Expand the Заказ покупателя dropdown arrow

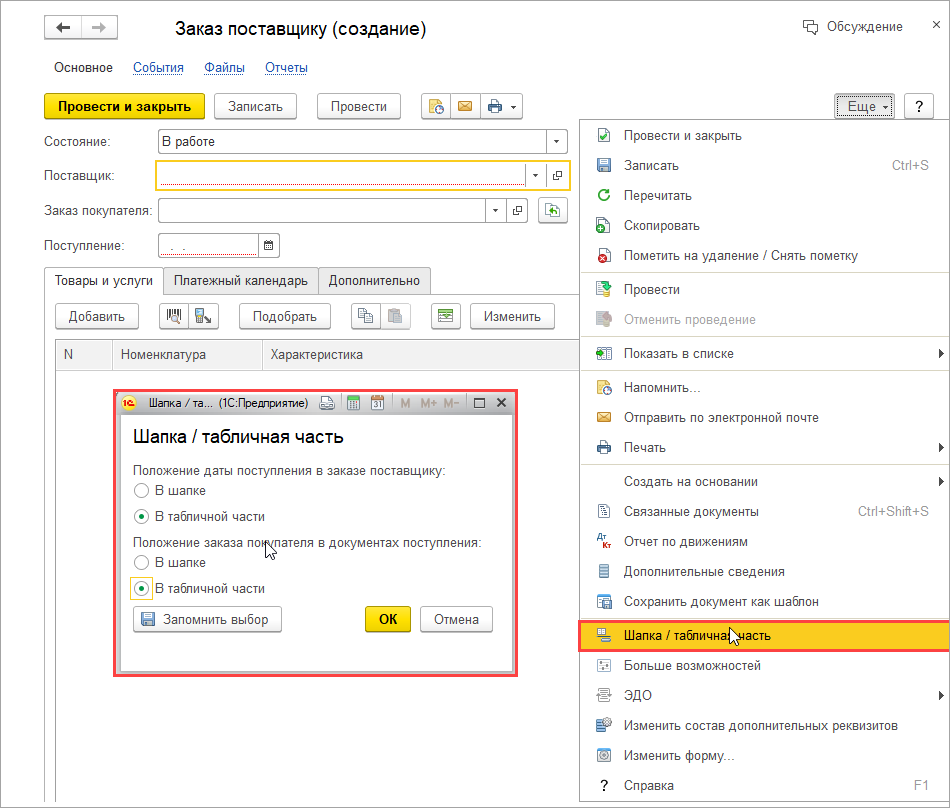[x=496, y=211]
